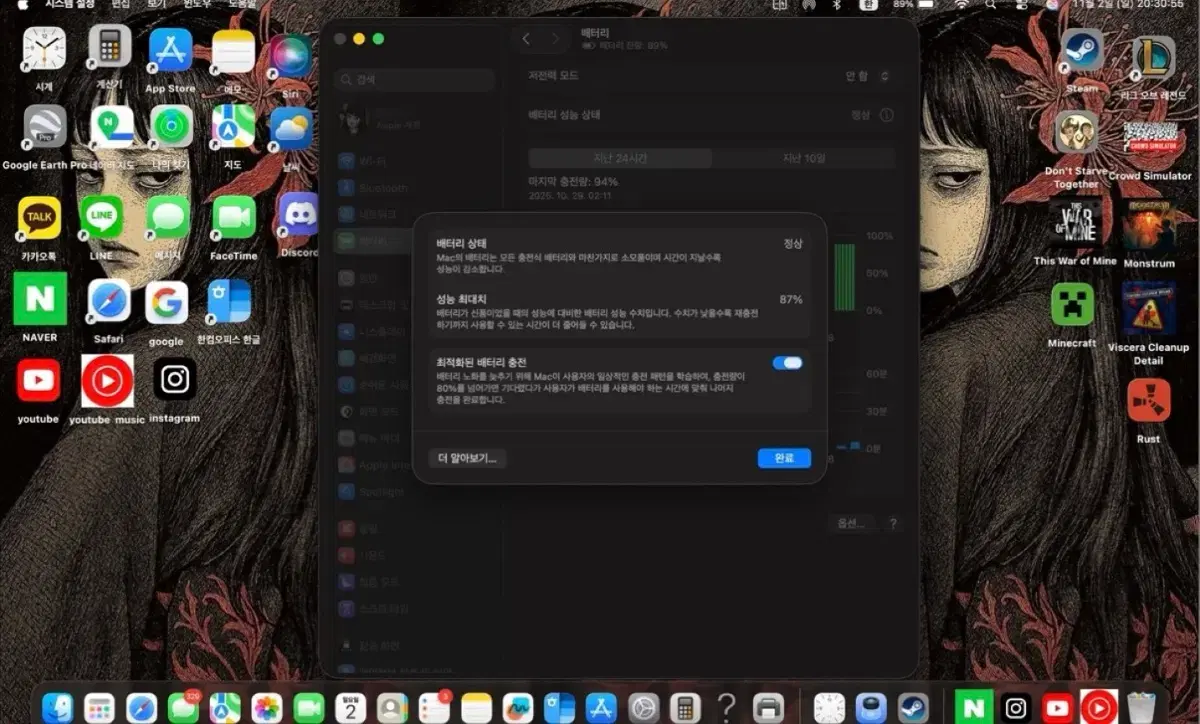This screenshot has width=1200, height=724.
Task: Click the help question mark beside 옵션...
Action: (893, 523)
